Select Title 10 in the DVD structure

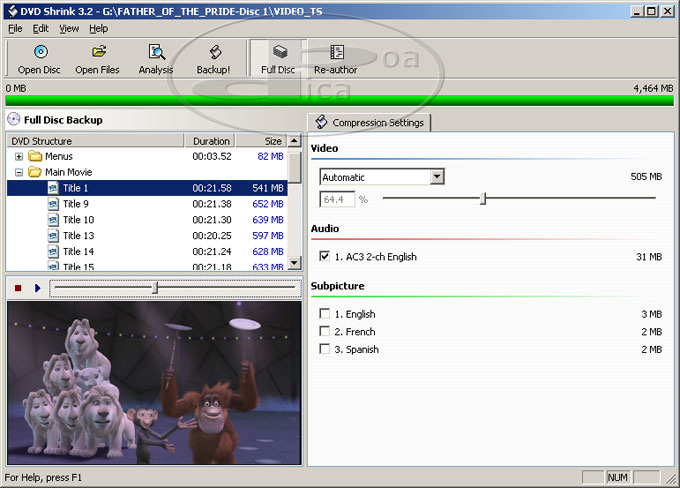coord(78,220)
